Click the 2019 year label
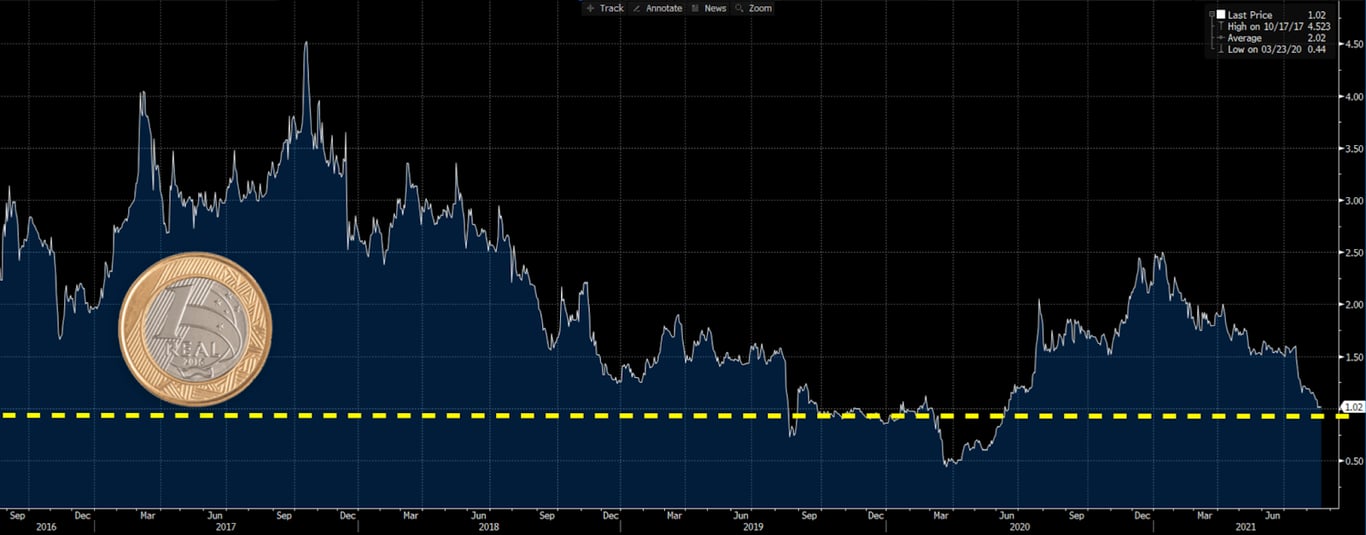 click(x=751, y=526)
